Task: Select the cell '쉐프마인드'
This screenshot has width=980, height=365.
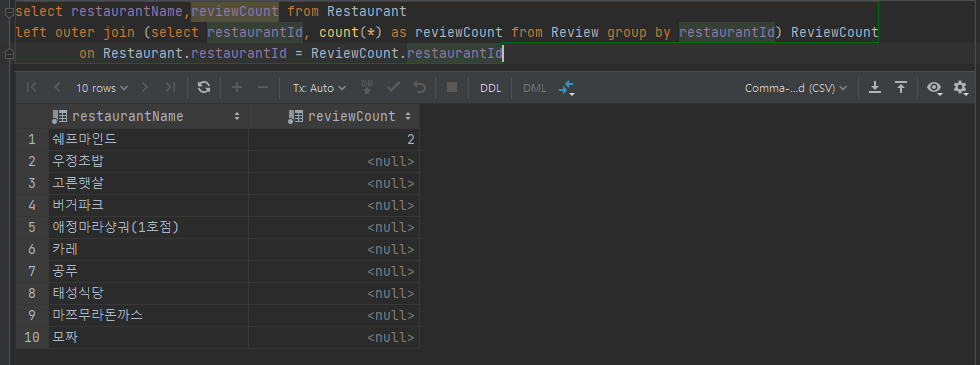Action: pos(149,139)
